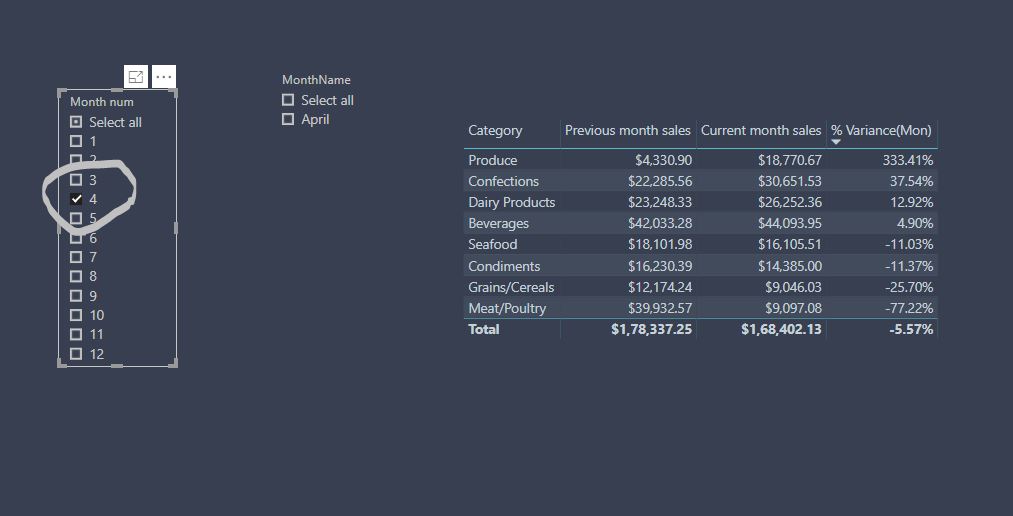The image size is (1013, 516).
Task: Sort by Current month sales header
Action: tap(761, 130)
